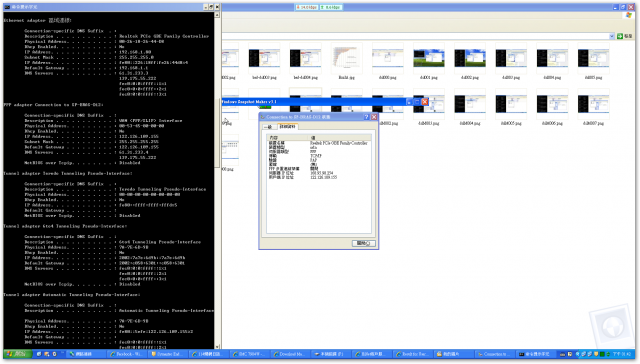Minimize the Windows Snapshot Maker window
This screenshot has height=364, width=640.
point(409,102)
